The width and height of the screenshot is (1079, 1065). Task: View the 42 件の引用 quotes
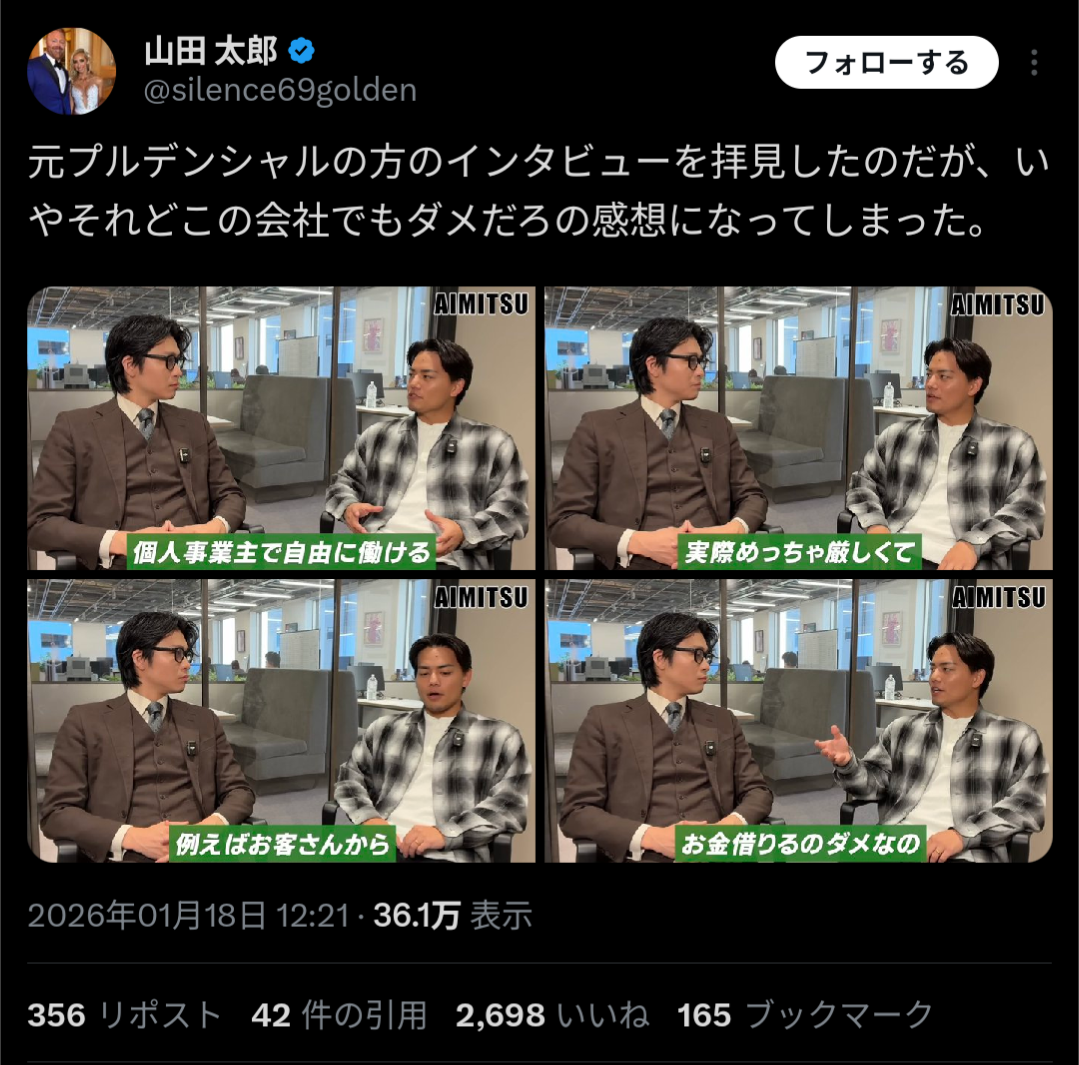tap(339, 1015)
